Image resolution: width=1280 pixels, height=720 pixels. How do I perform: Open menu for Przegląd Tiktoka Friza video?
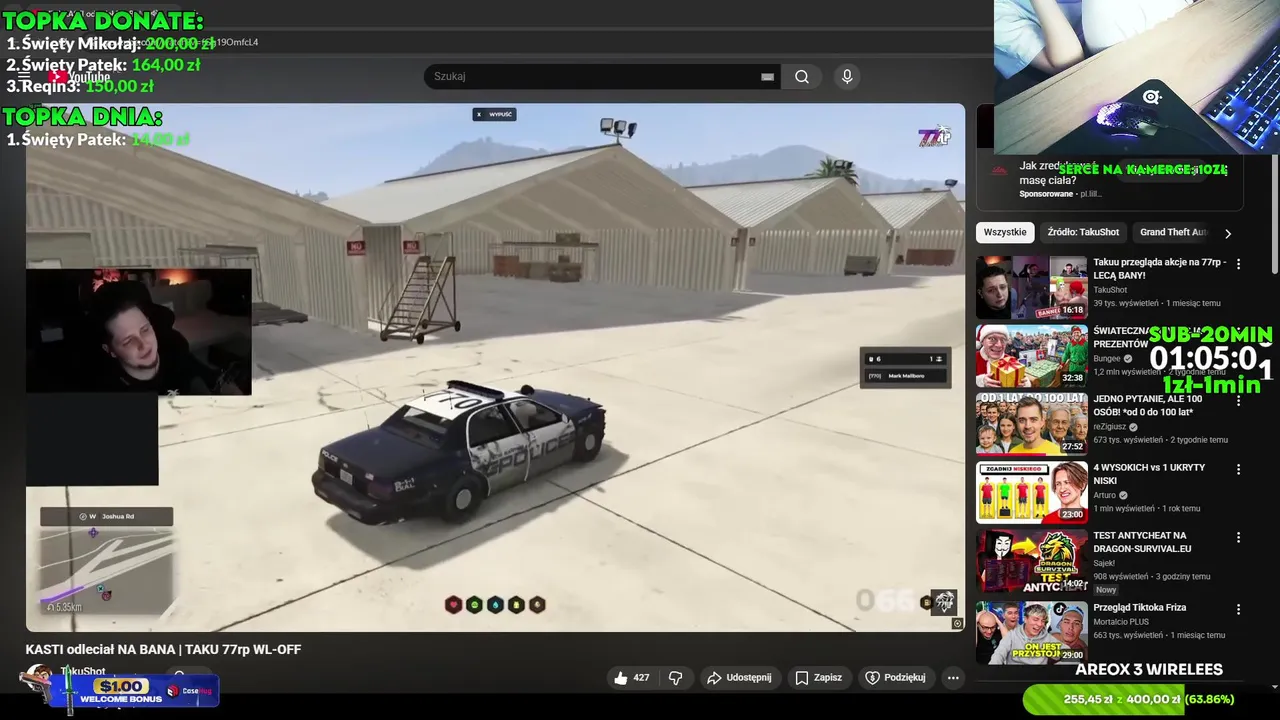(x=1238, y=609)
